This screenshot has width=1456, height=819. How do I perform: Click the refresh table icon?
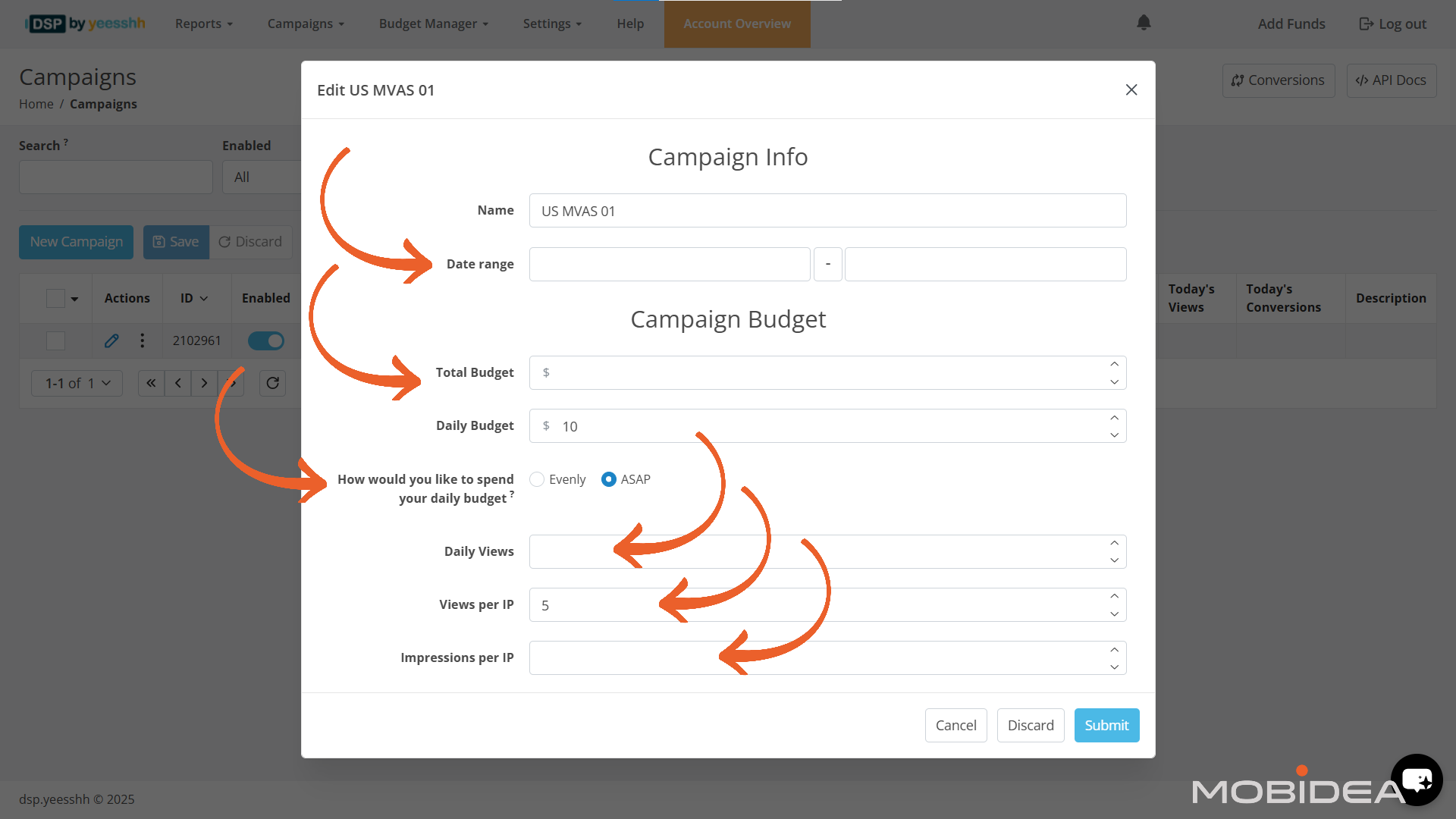coord(273,383)
